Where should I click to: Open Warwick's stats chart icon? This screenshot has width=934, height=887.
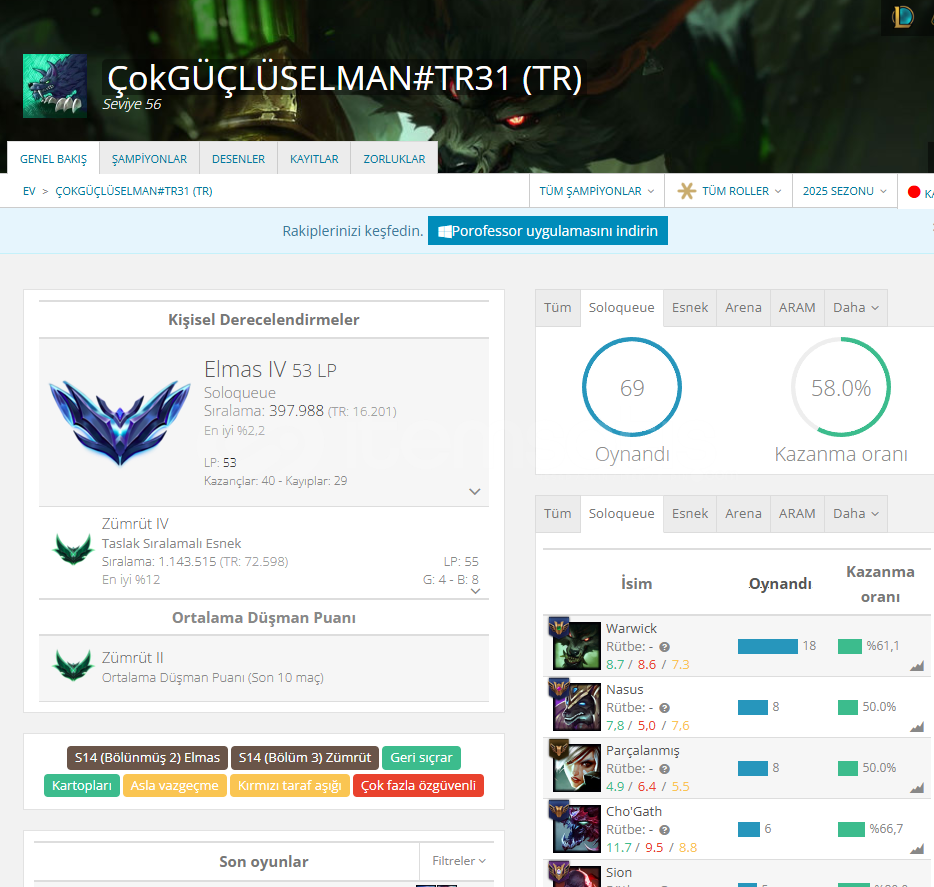pyautogui.click(x=917, y=666)
